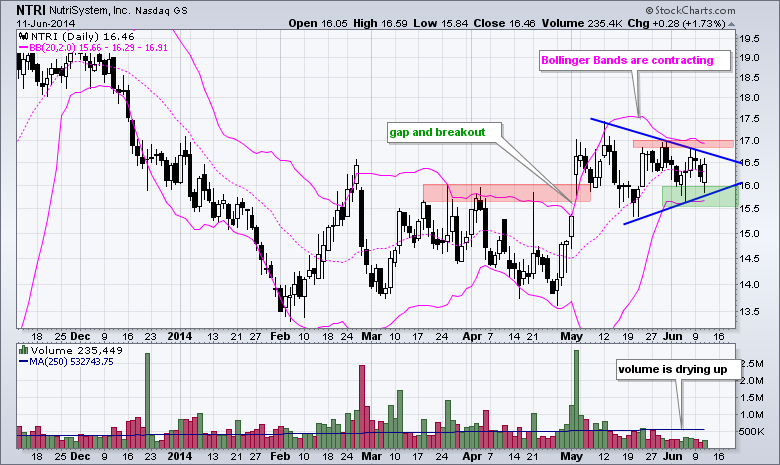Click the tallest green volume bar in May
This screenshot has width=780, height=465.
(576, 399)
